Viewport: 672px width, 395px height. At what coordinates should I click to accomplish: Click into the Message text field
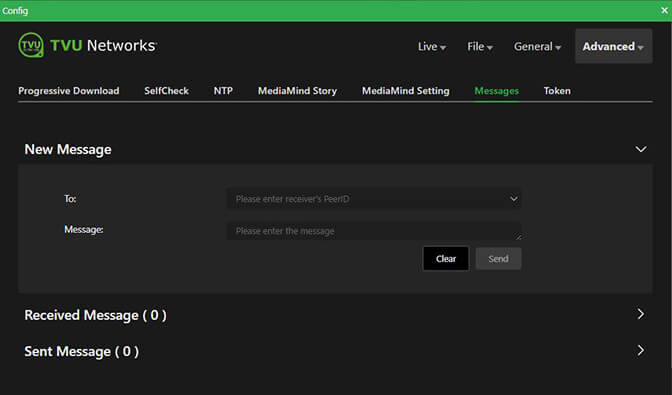(374, 231)
